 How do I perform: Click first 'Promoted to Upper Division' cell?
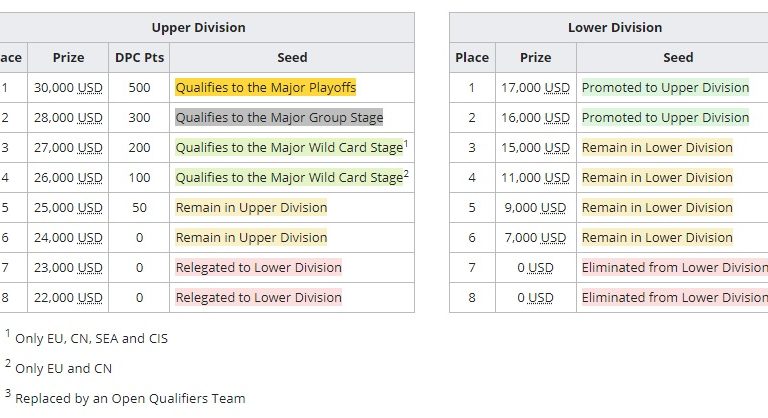[x=665, y=88]
